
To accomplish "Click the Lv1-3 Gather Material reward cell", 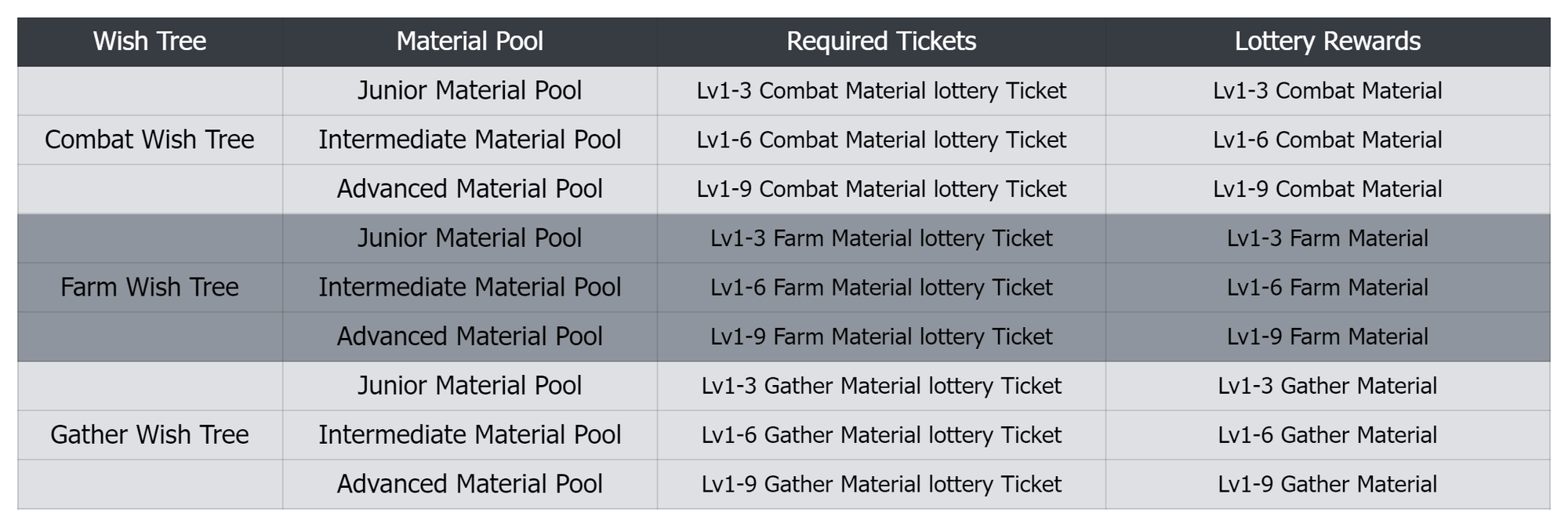I will point(1327,386).
